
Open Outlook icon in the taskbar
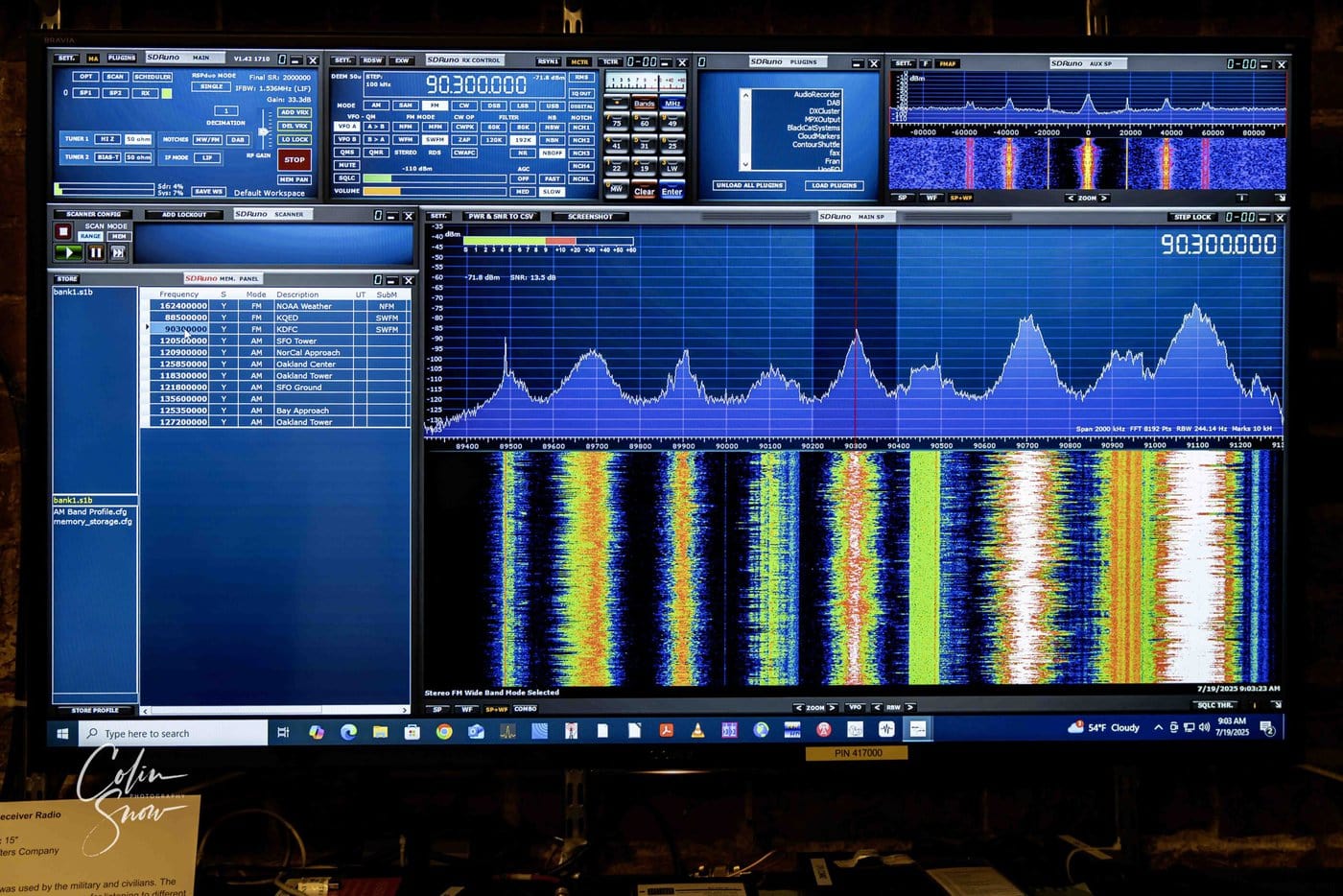pyautogui.click(x=476, y=732)
